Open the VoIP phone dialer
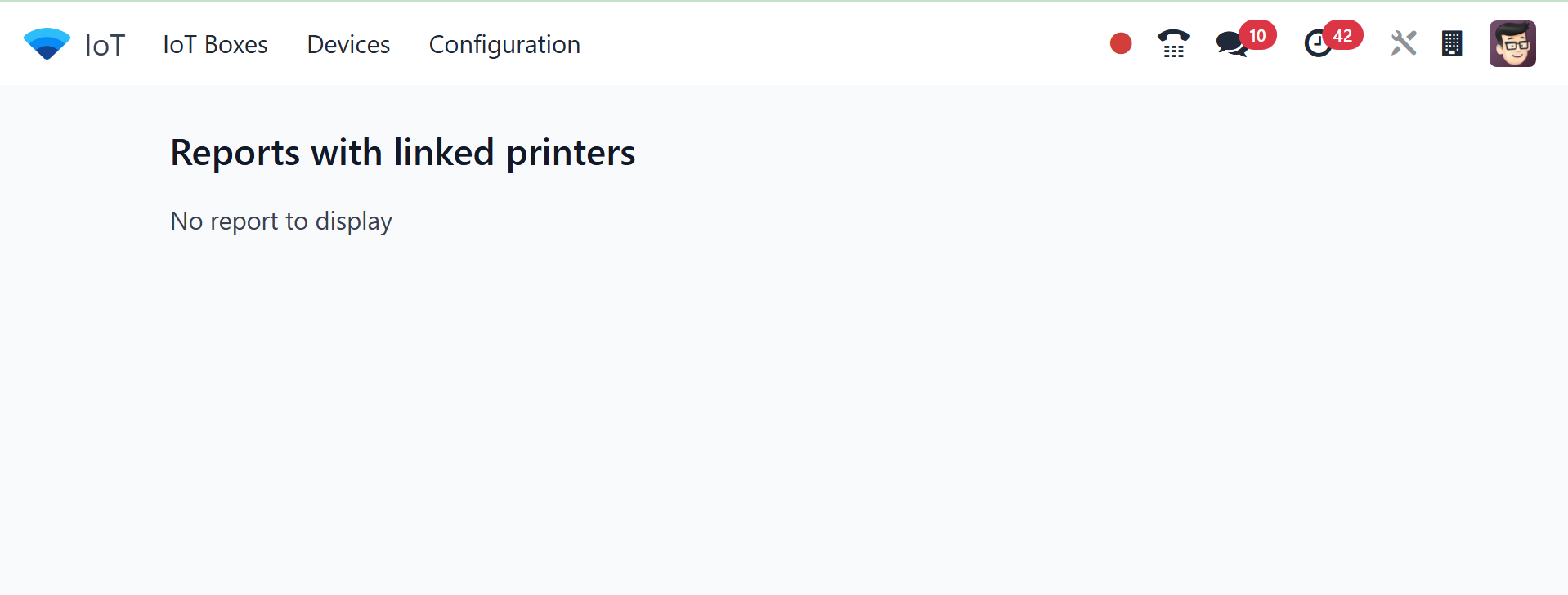Screen dimensions: 1568x595 [1173, 44]
